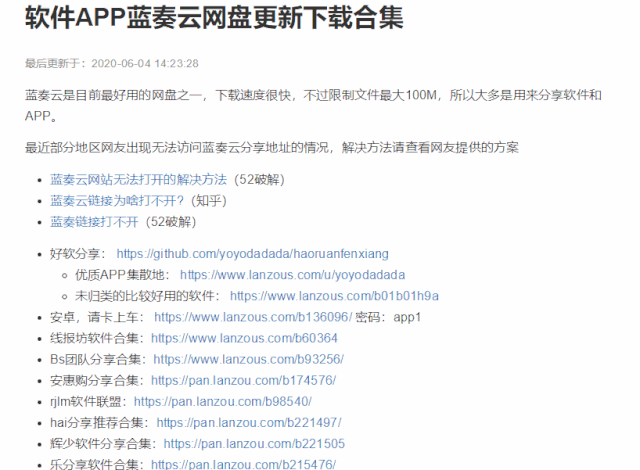Open the lanzous.com/b60364 link

[x=244, y=338]
